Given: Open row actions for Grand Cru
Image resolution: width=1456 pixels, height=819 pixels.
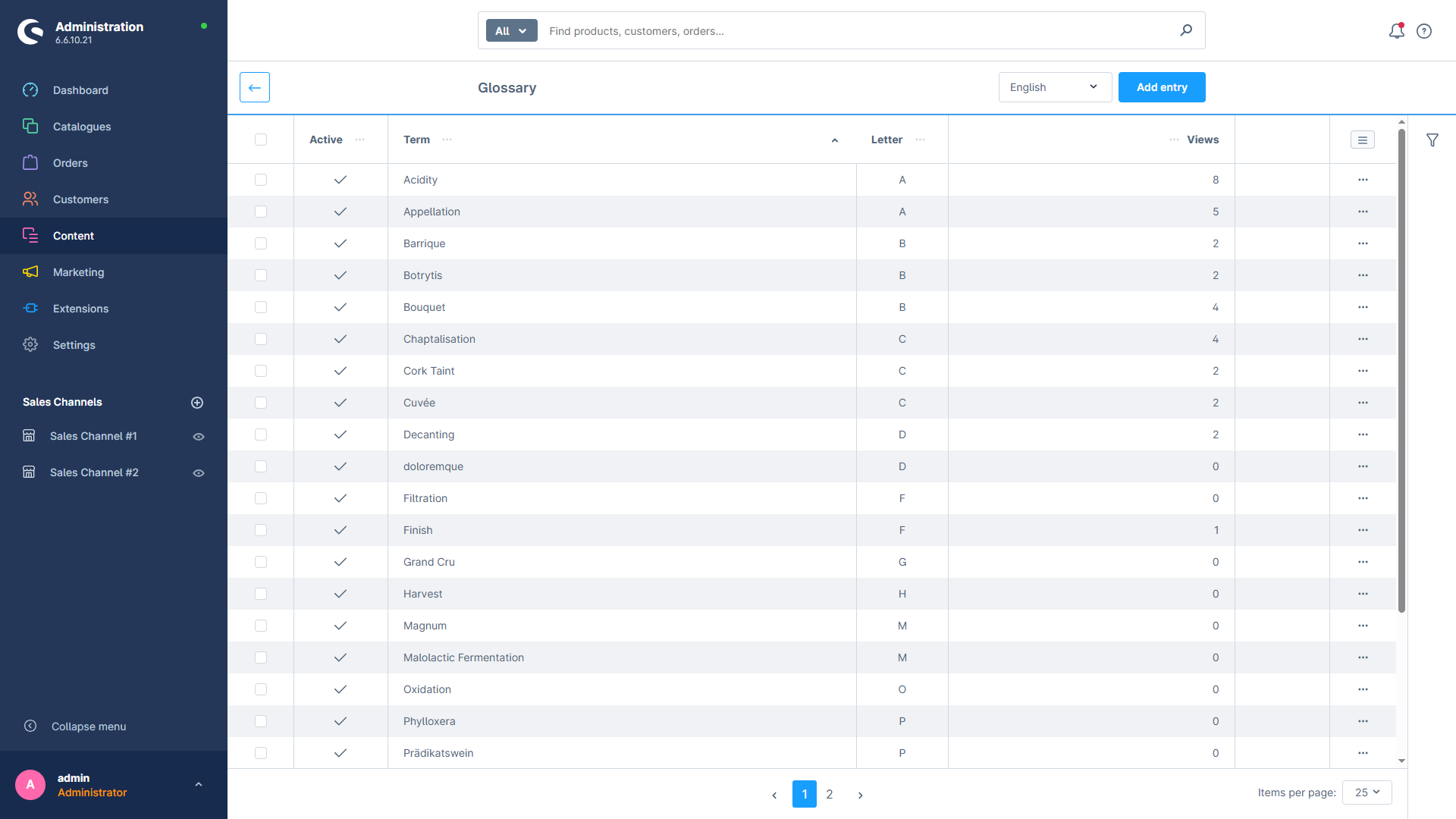Looking at the screenshot, I should click(1363, 562).
